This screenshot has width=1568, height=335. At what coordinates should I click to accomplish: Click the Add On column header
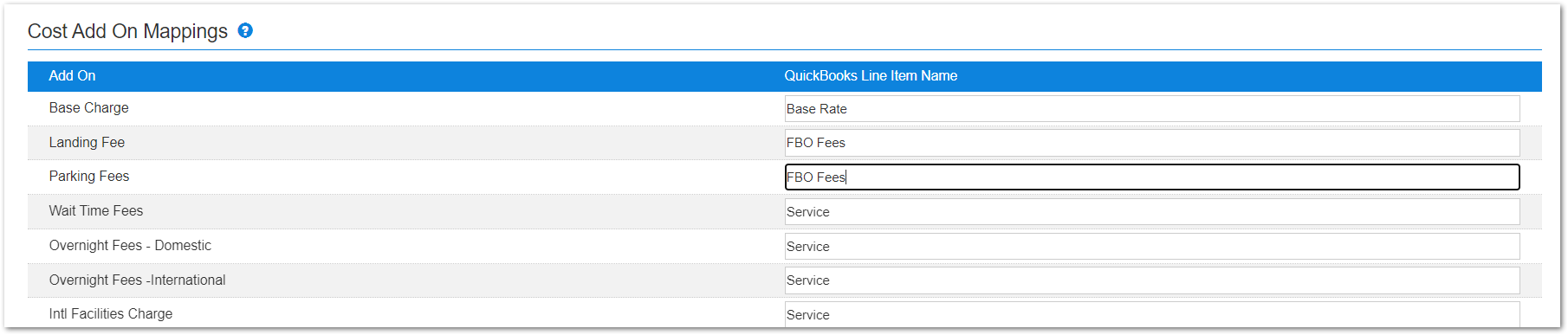pos(72,76)
